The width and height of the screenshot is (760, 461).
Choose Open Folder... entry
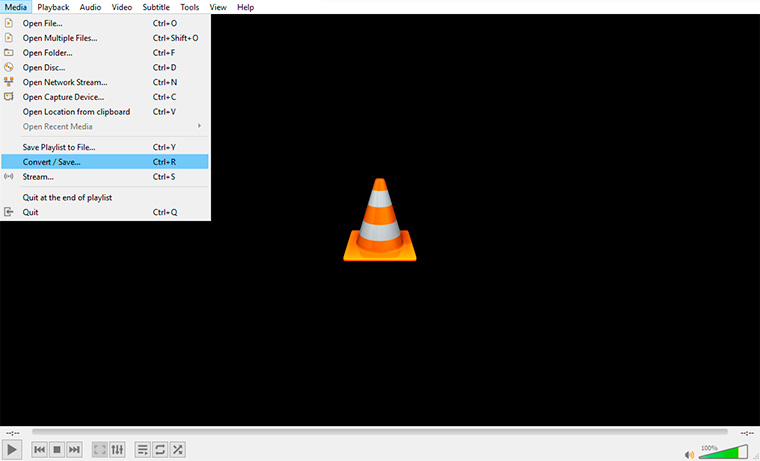(x=105, y=52)
